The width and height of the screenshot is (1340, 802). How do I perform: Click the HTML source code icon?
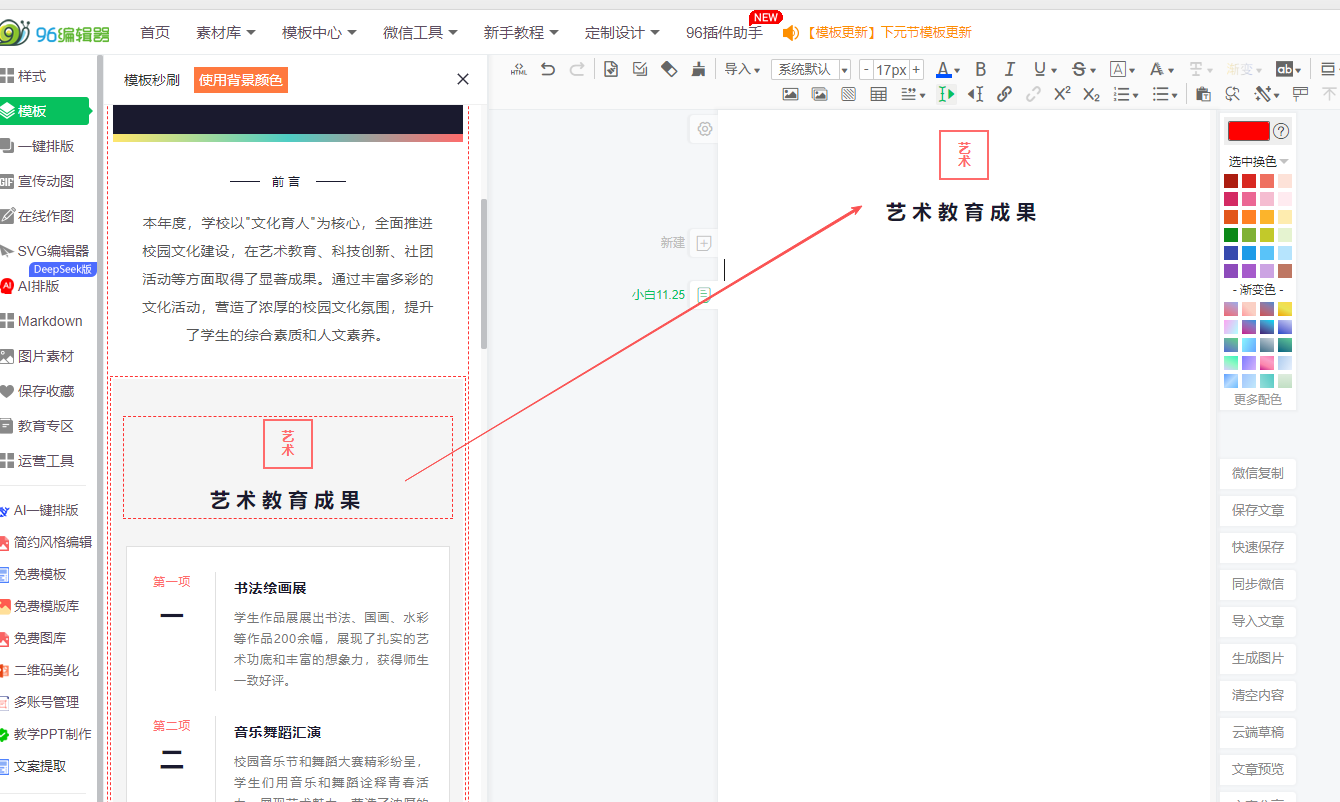tap(518, 69)
